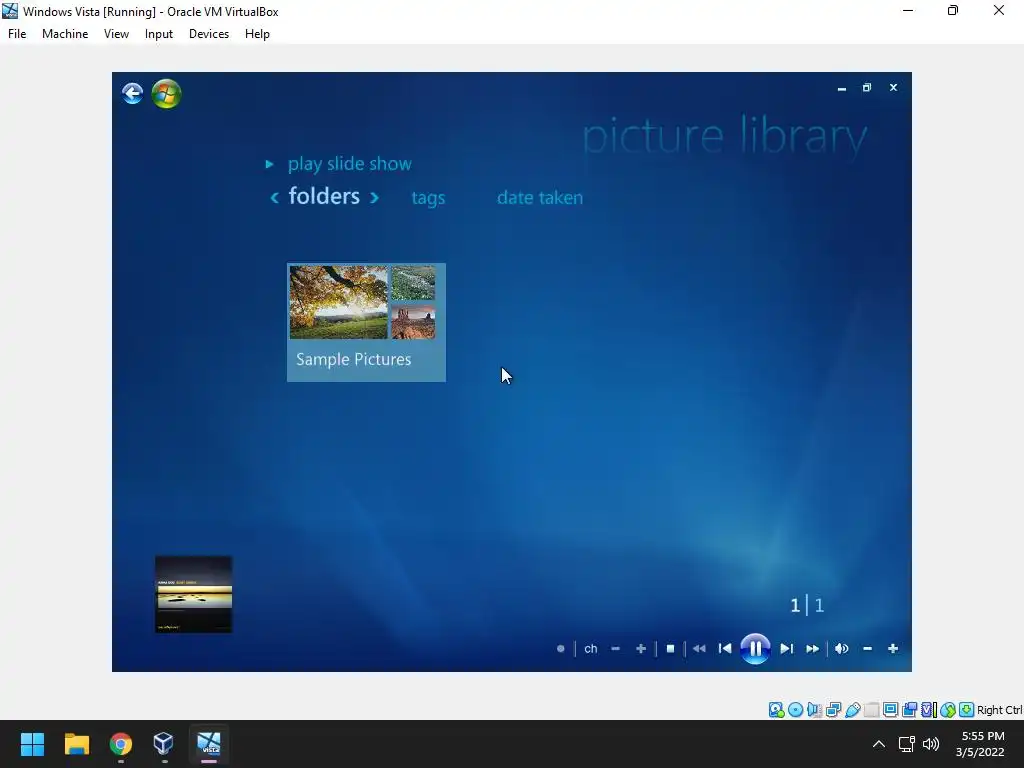Click the network adapters status icon

833,710
